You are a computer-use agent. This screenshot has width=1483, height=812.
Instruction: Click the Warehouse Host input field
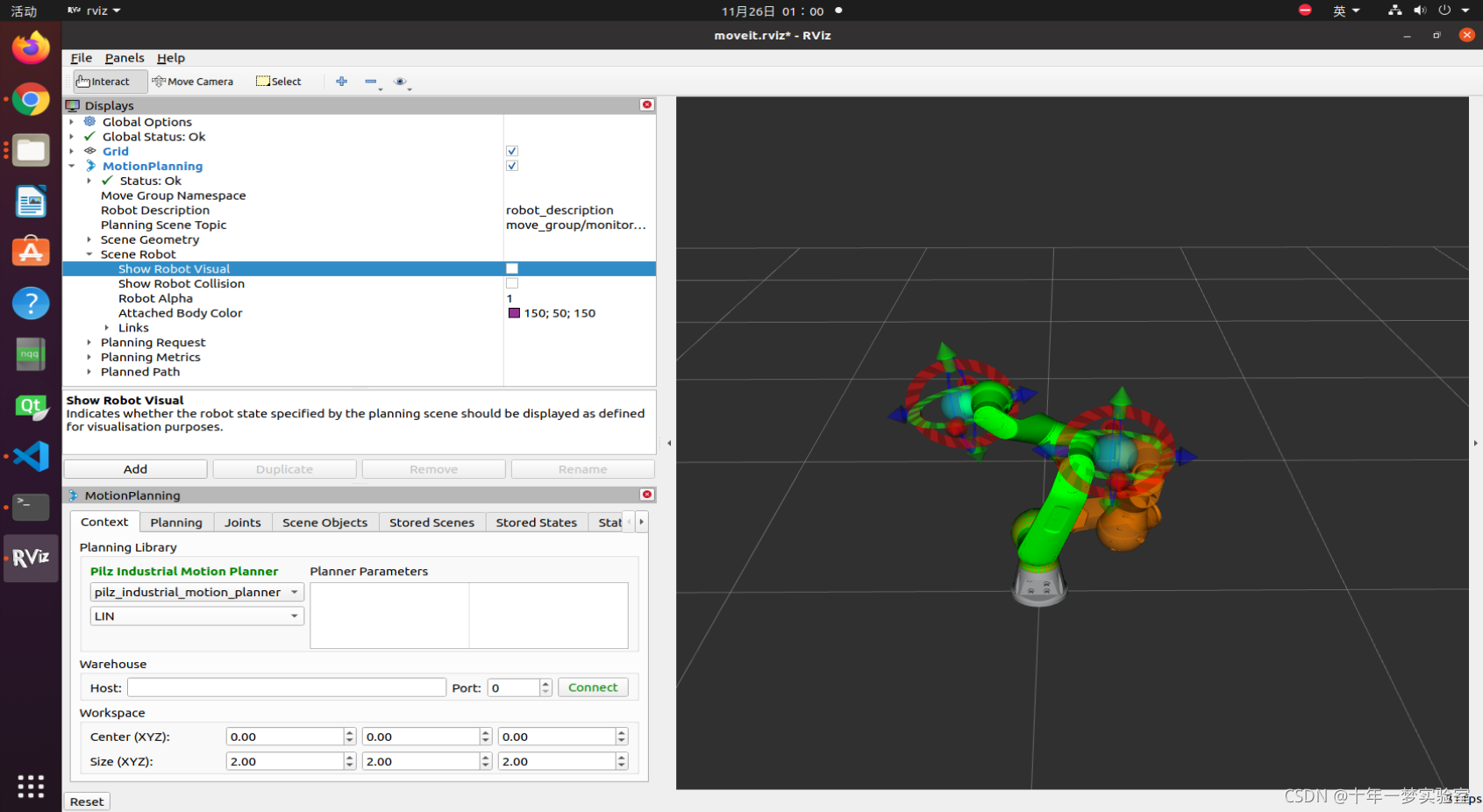coord(287,687)
